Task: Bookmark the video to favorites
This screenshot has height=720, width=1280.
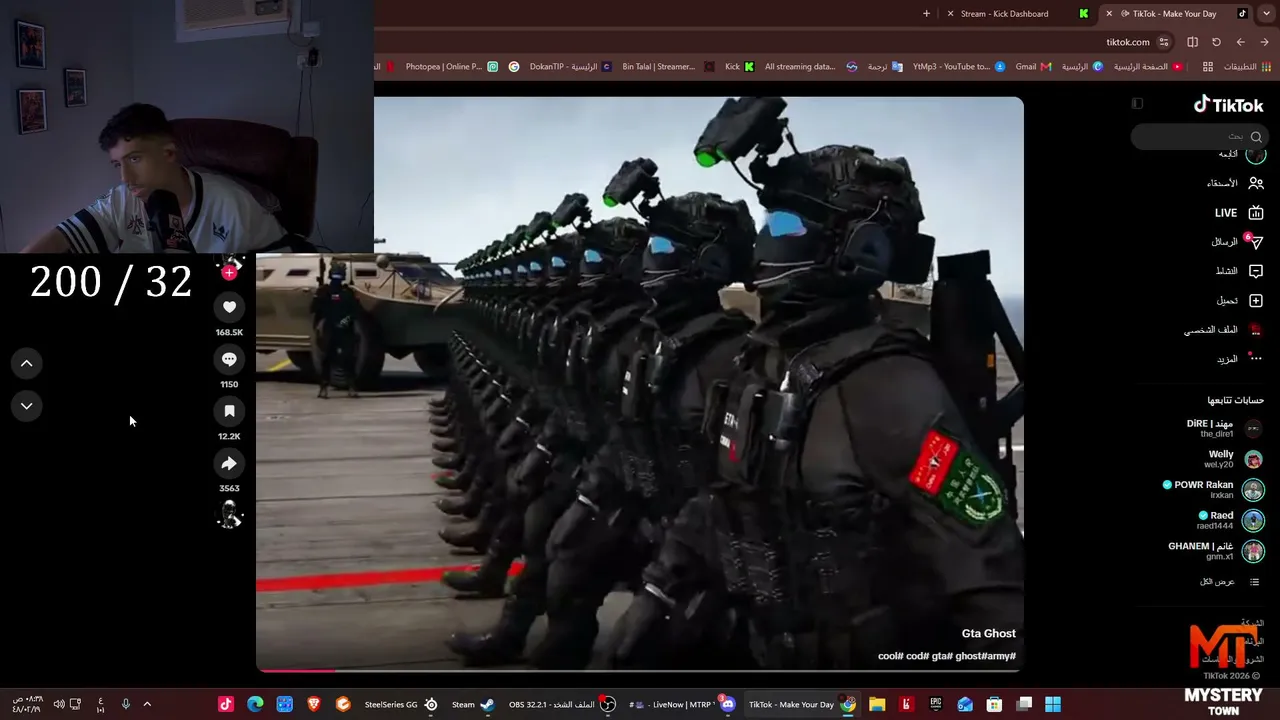Action: 229,411
